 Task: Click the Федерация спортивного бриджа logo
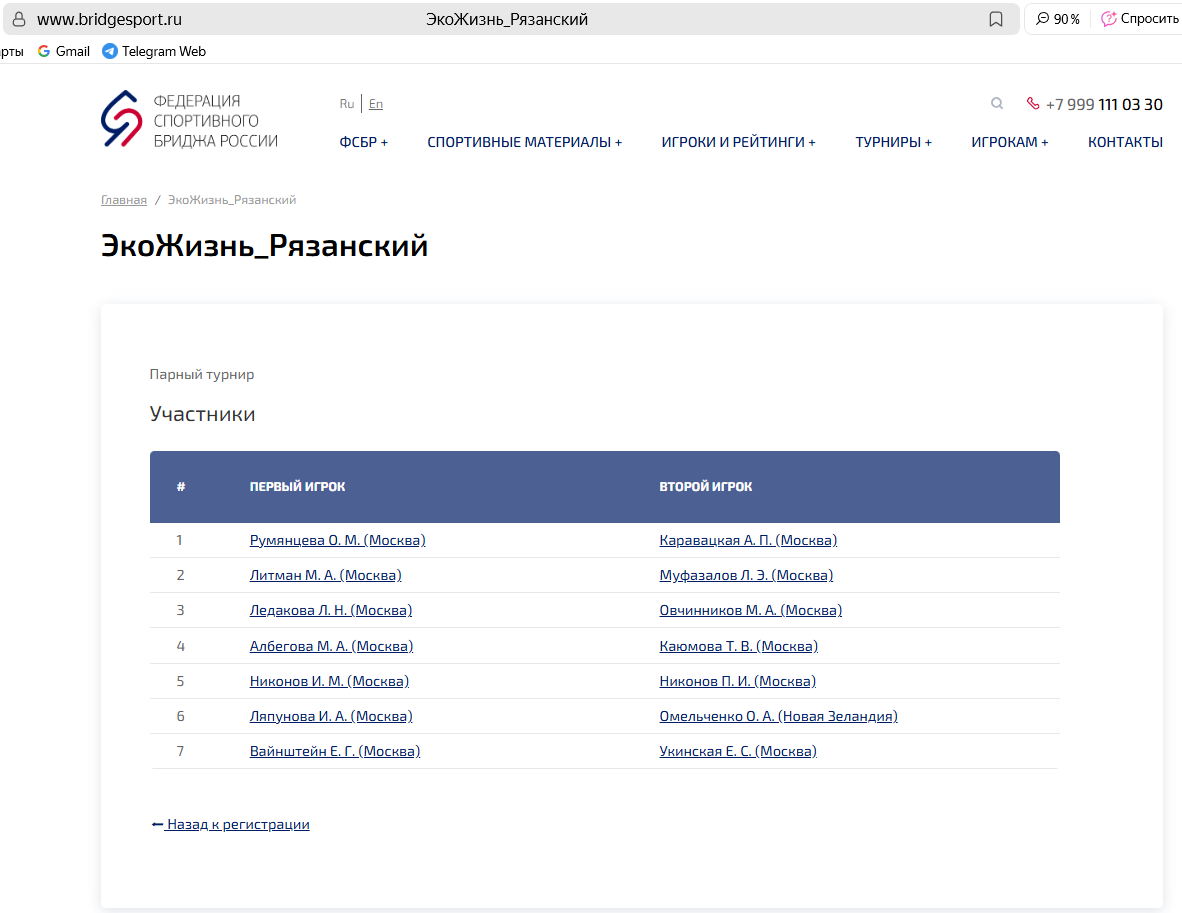tap(189, 121)
